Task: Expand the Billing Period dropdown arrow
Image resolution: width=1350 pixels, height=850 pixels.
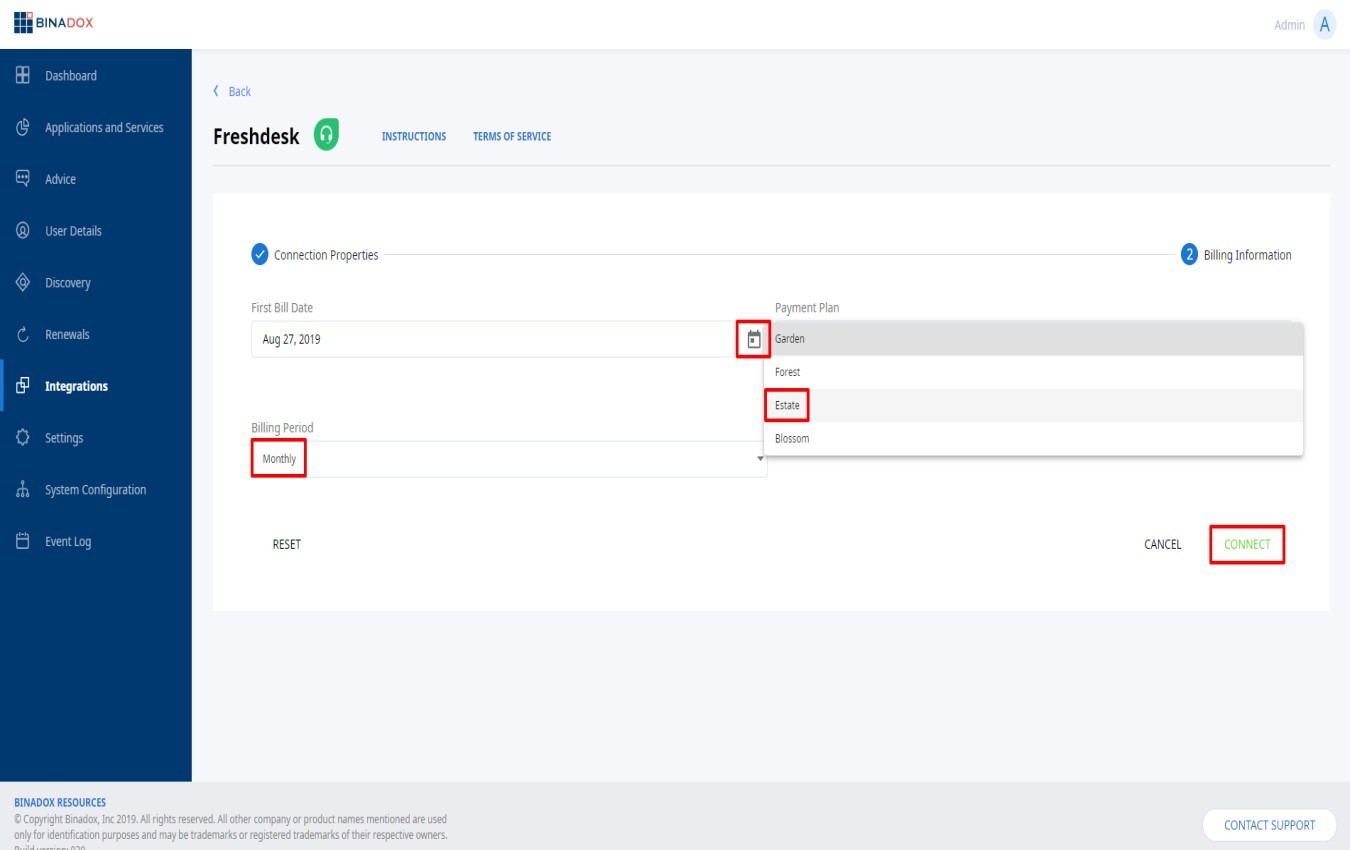Action: coord(760,459)
